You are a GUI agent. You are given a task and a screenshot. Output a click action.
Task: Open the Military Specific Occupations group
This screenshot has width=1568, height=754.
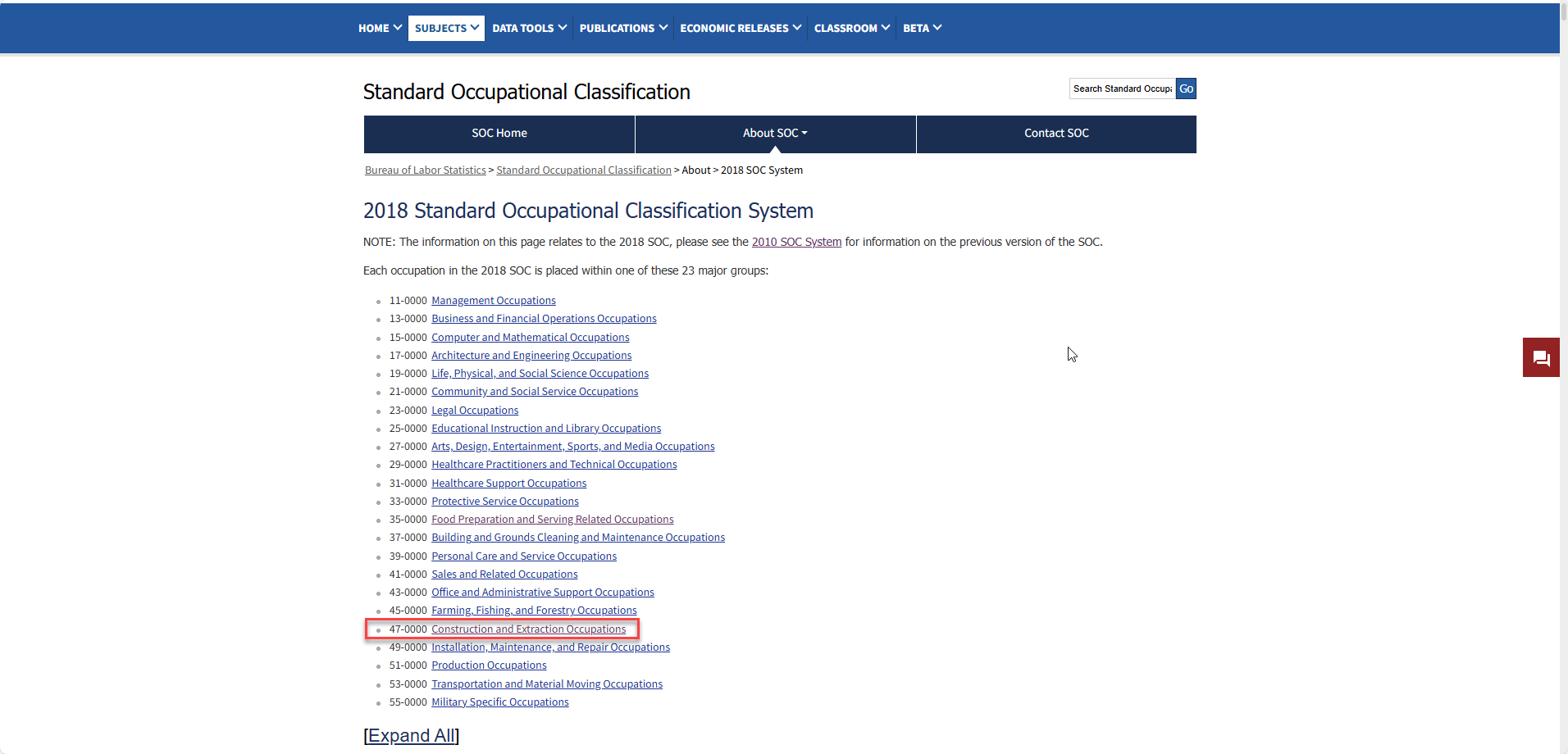[x=499, y=702]
